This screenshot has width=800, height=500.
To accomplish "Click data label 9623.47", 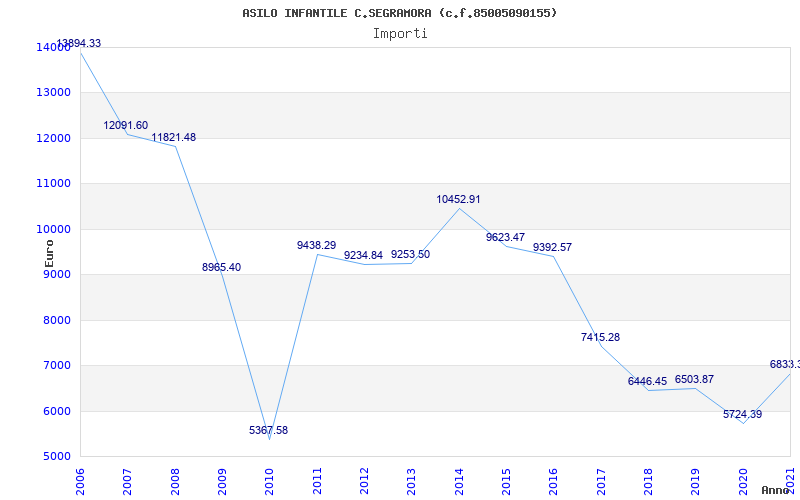I will 505,237.
